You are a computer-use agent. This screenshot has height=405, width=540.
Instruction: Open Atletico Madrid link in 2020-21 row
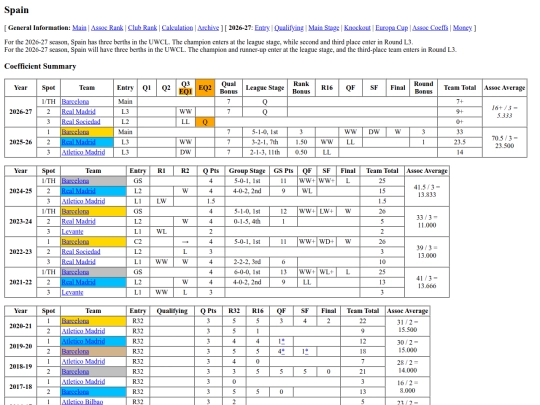pyautogui.click(x=83, y=331)
